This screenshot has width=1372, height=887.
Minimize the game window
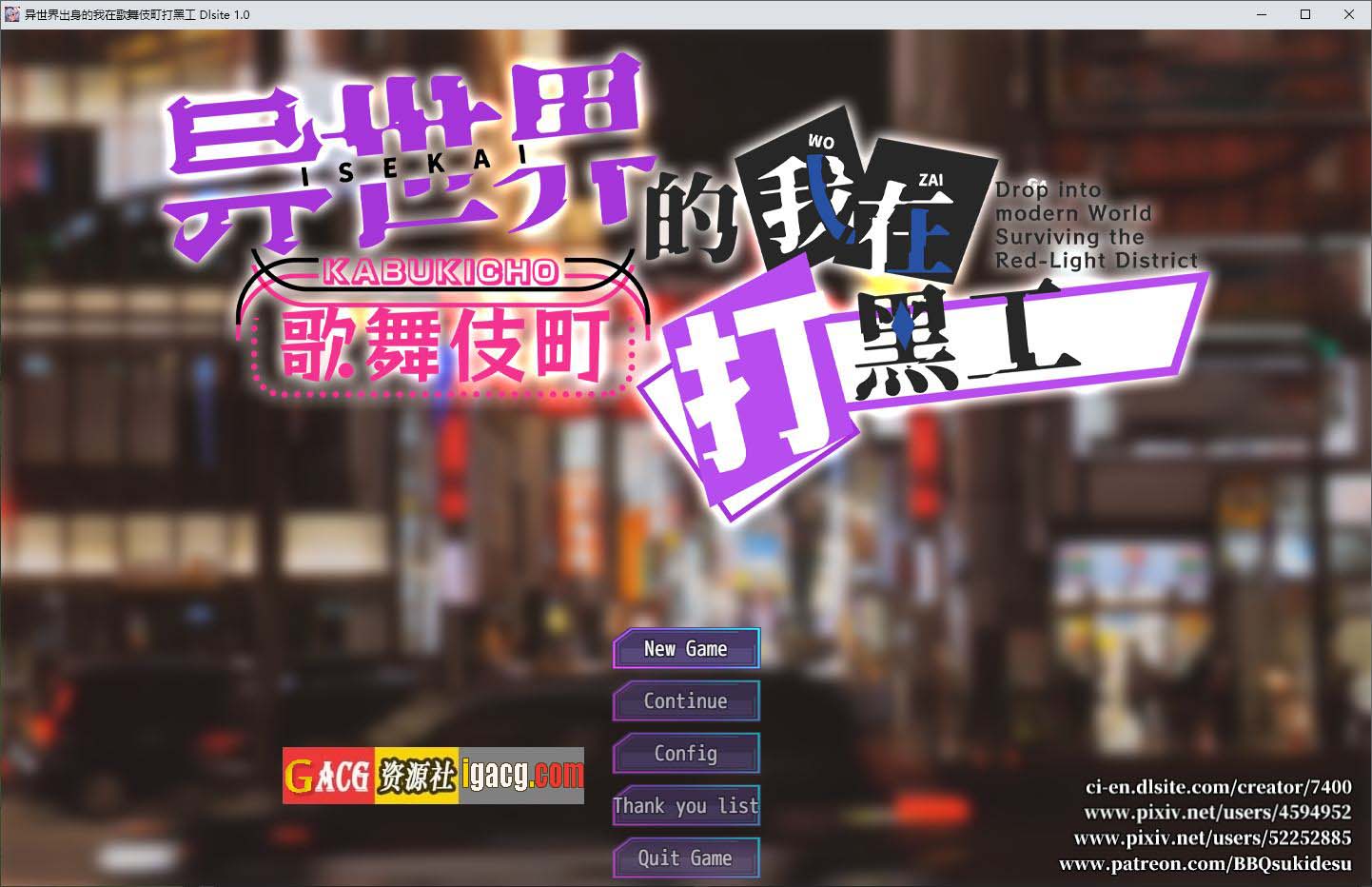click(1262, 14)
